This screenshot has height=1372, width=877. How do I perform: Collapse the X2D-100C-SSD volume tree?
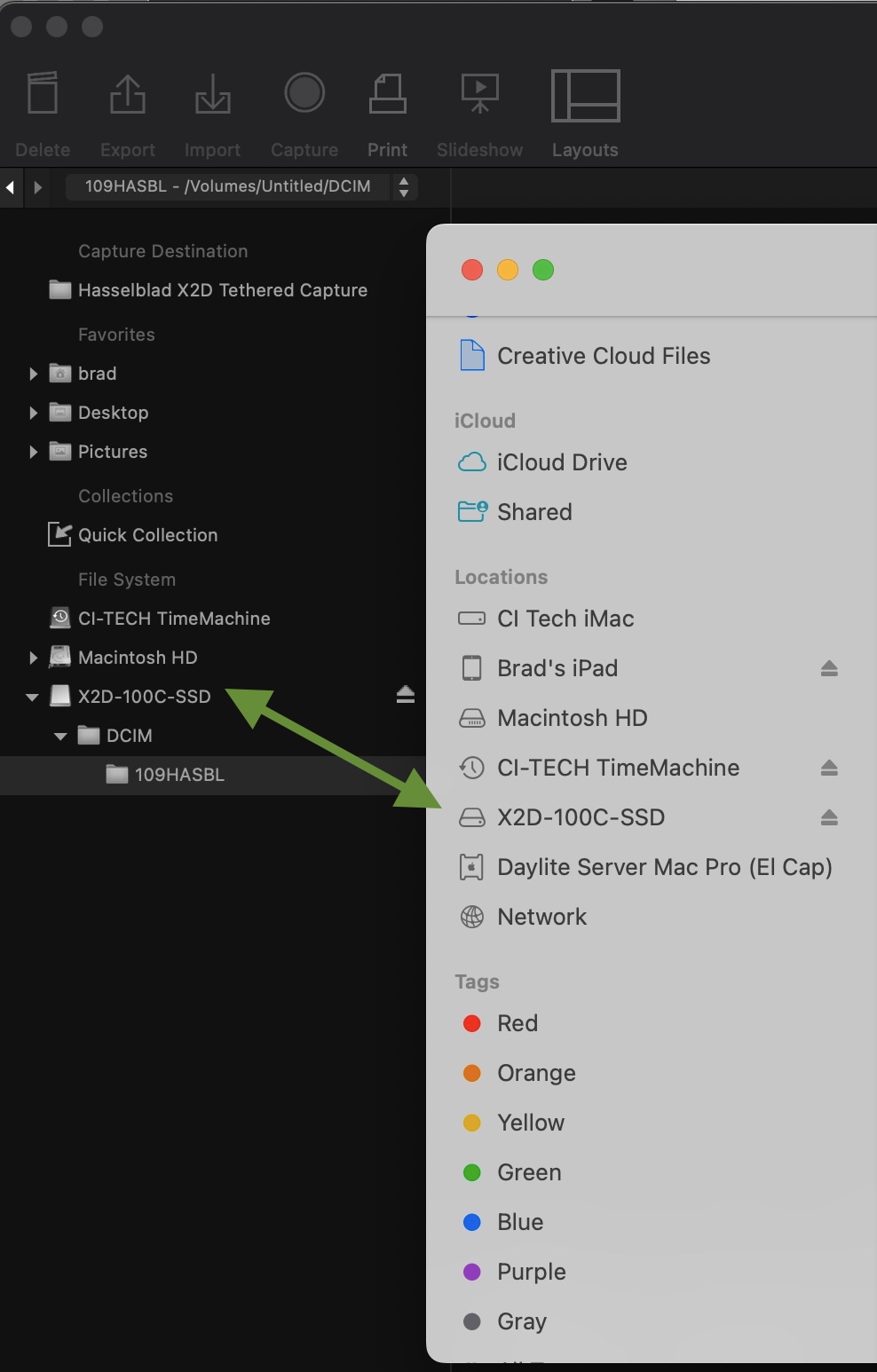[x=32, y=697]
